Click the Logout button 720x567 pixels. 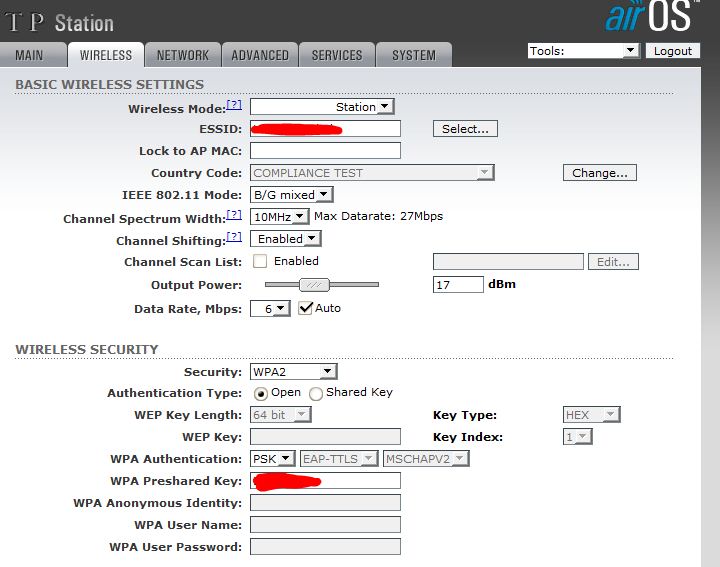click(x=673, y=51)
